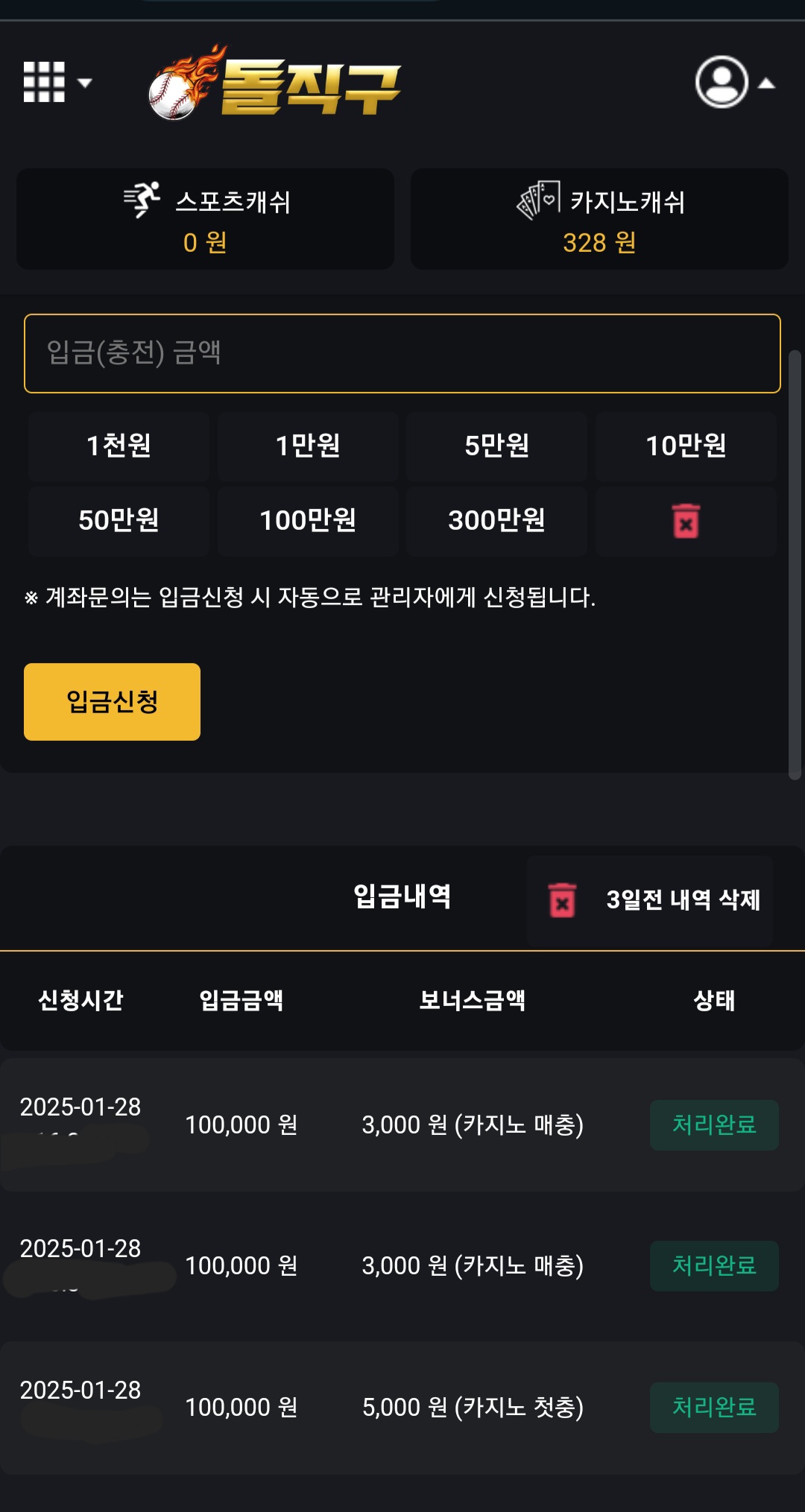Click the 카지노캐쉬 playing cards icon
Image resolution: width=805 pixels, height=1512 pixels.
click(x=538, y=200)
